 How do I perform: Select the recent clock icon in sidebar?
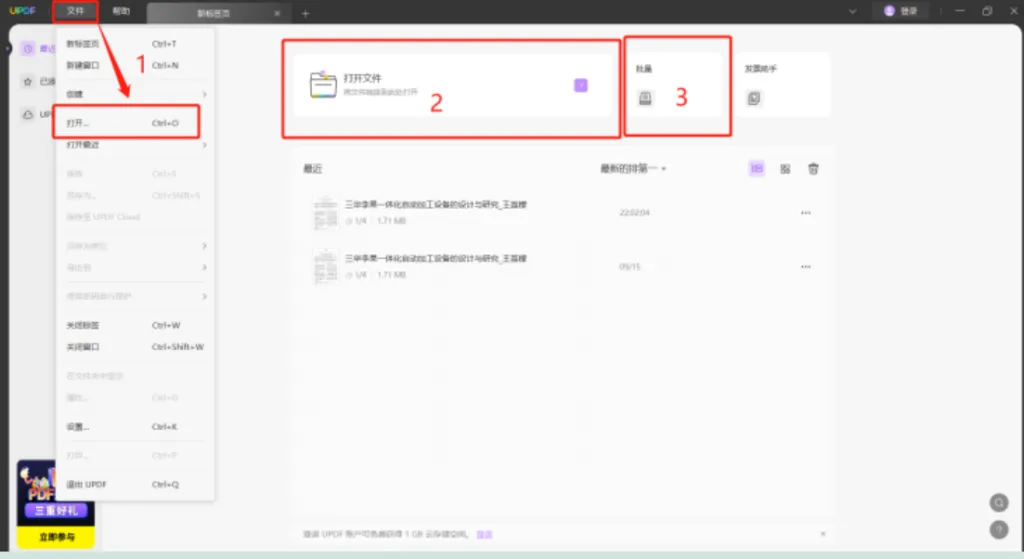[x=28, y=49]
